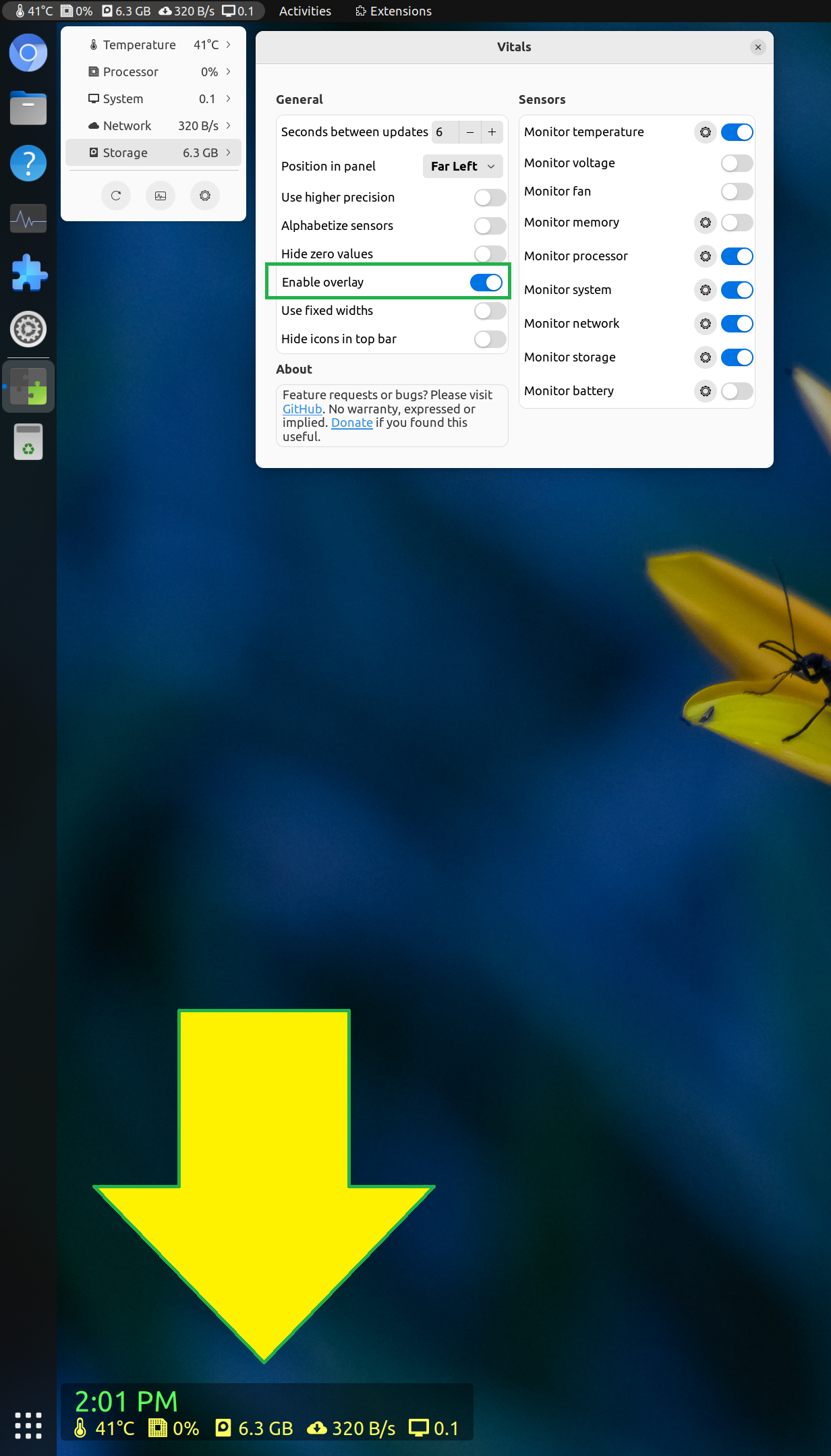
Task: Toggle Use higher precision switch
Action: point(490,198)
